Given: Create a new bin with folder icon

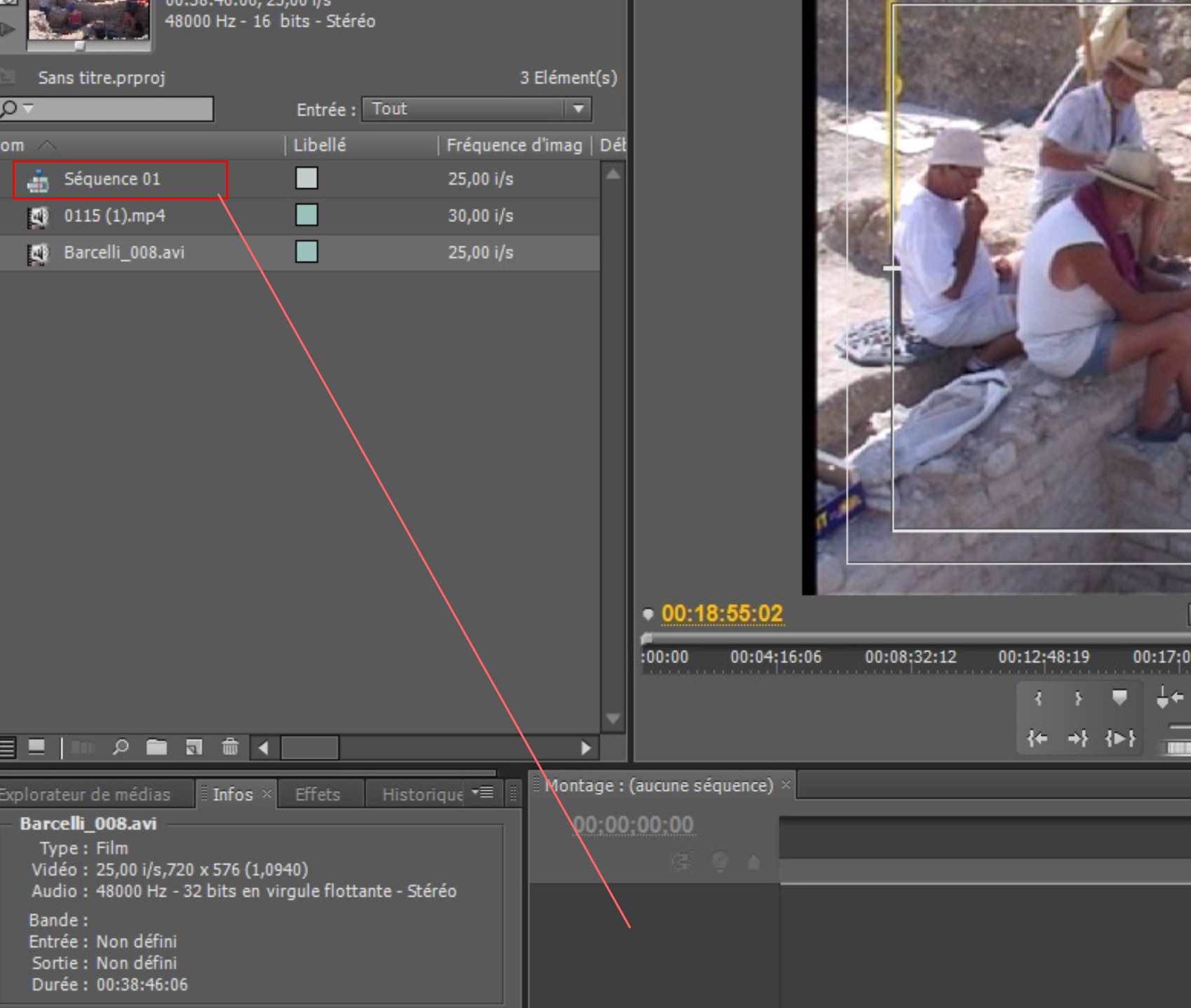Looking at the screenshot, I should click(x=156, y=748).
